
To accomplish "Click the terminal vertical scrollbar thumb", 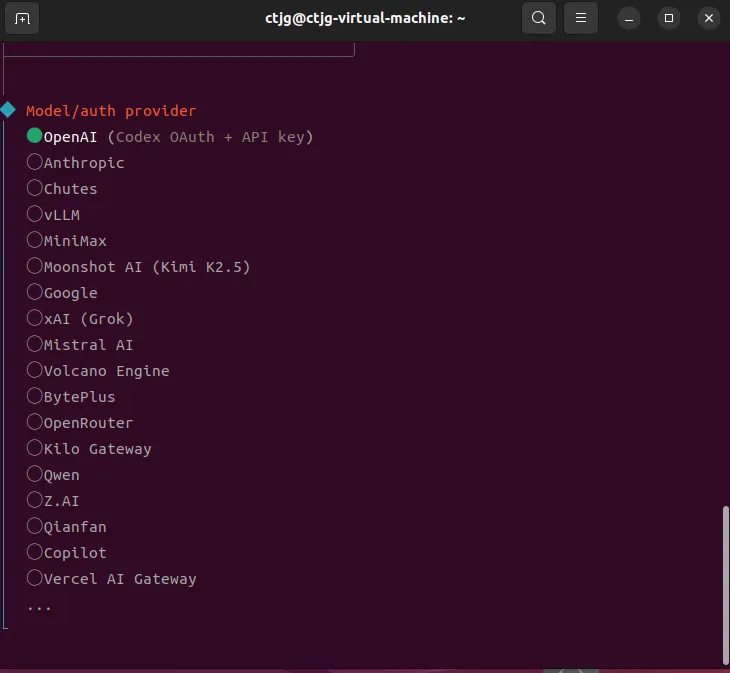I will (725, 586).
